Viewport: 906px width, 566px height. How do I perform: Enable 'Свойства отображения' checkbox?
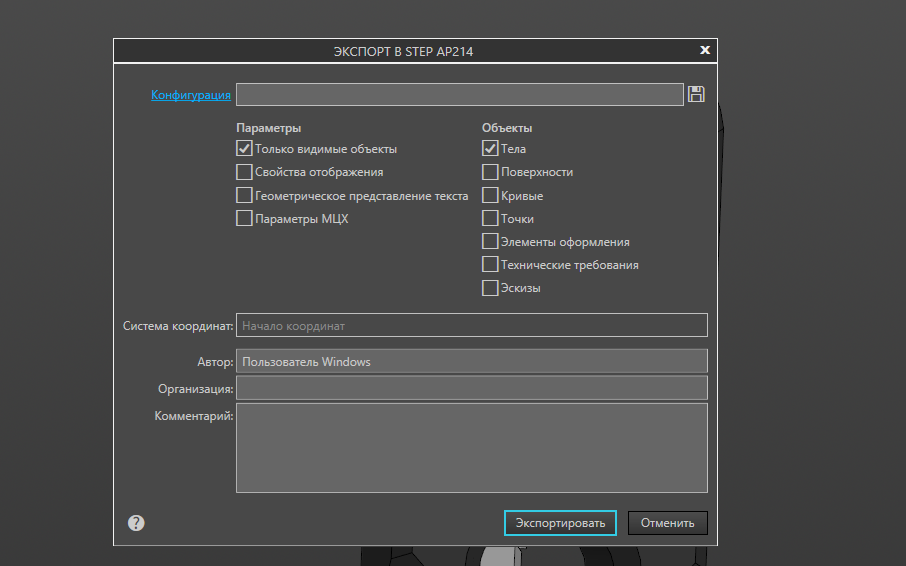(244, 172)
